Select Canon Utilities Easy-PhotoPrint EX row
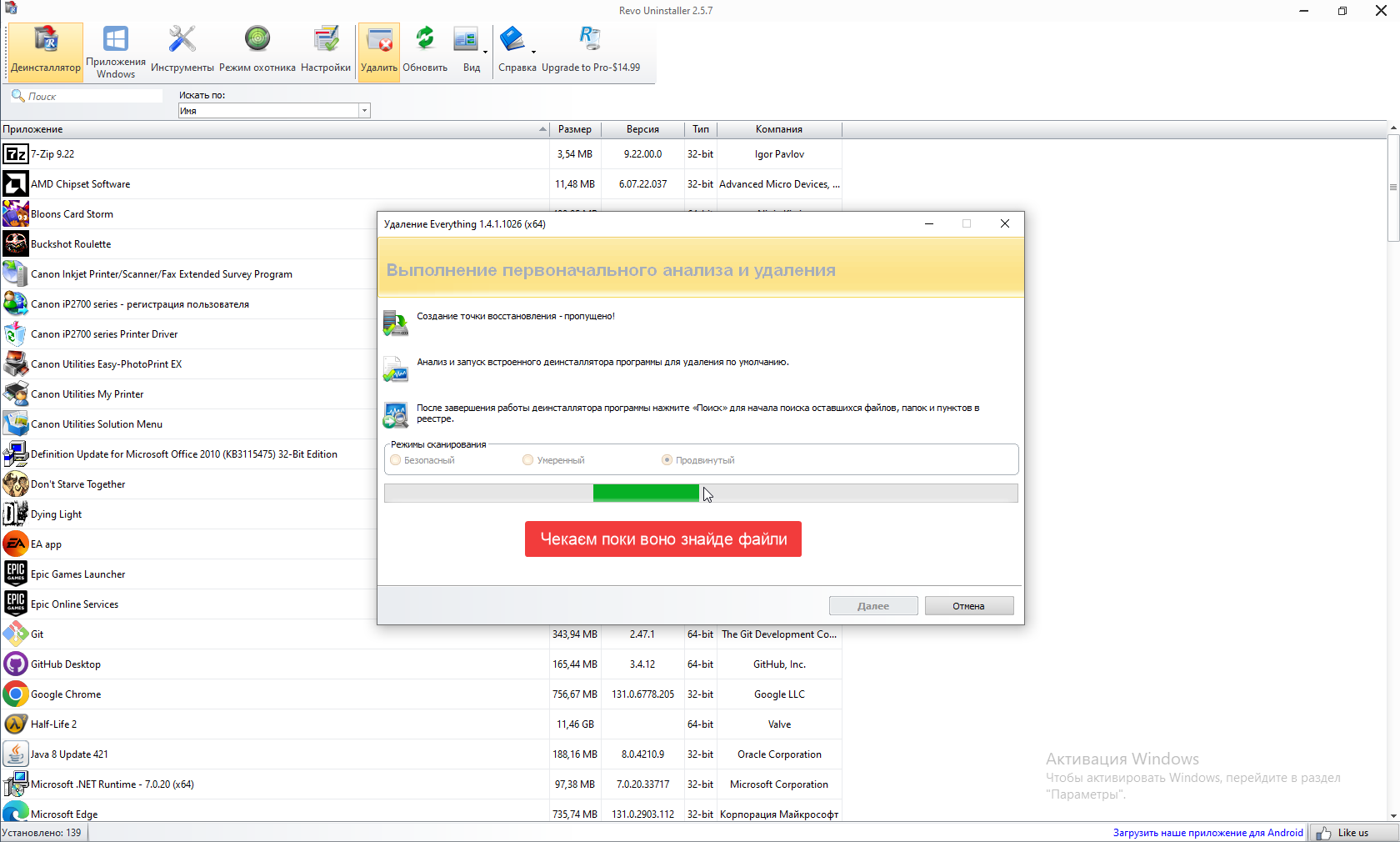1400x842 pixels. [188, 364]
